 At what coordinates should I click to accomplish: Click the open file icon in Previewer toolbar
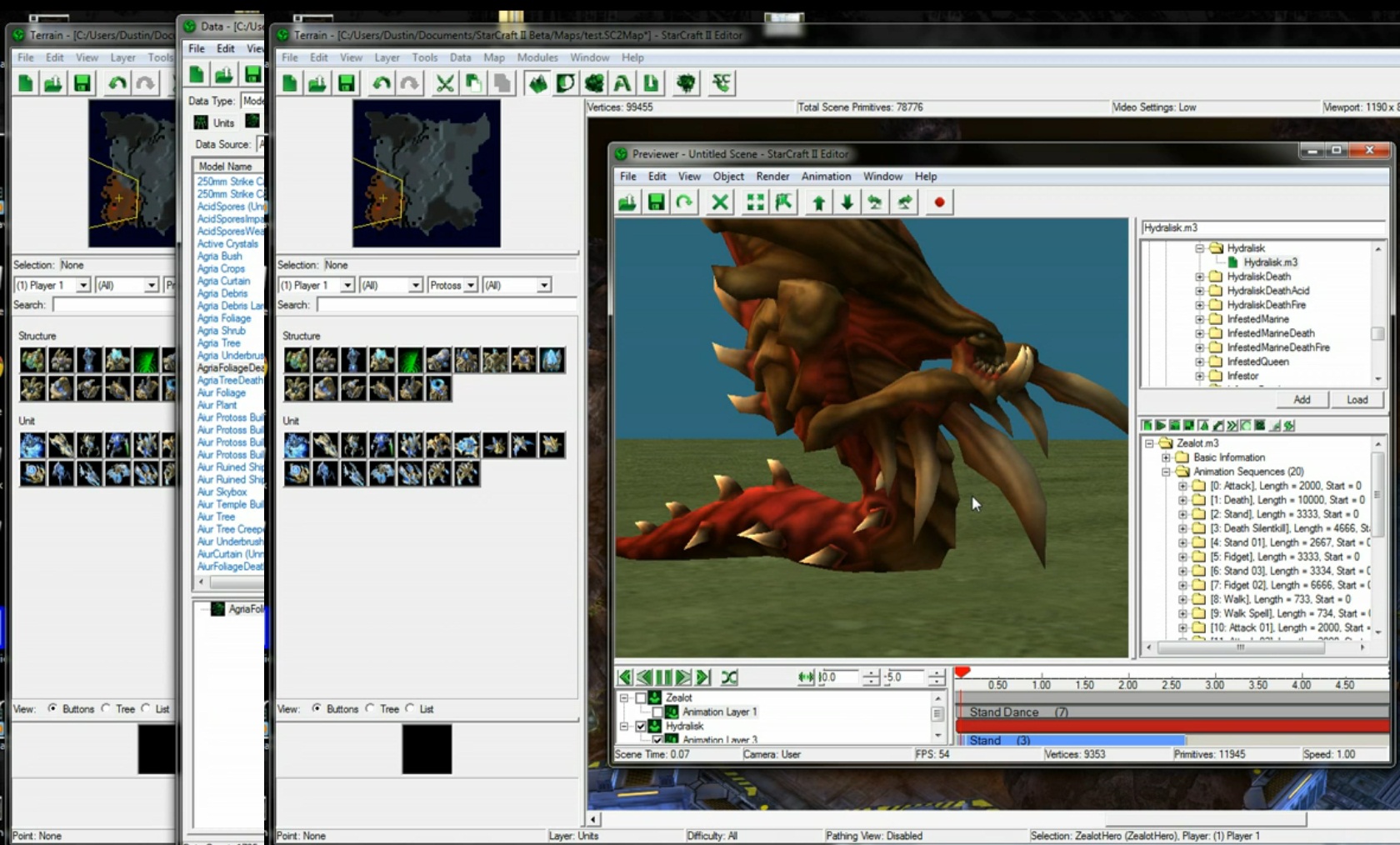[627, 202]
